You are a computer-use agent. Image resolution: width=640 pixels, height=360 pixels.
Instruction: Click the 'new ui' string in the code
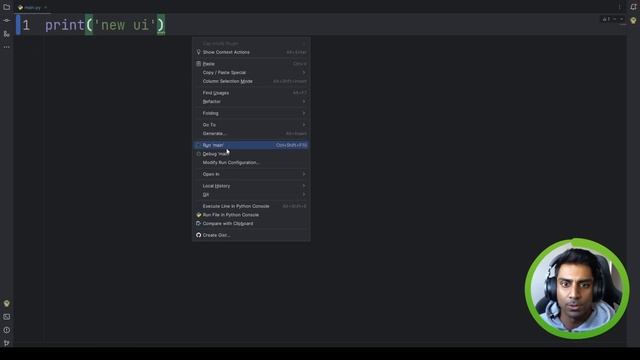pyautogui.click(x=125, y=25)
